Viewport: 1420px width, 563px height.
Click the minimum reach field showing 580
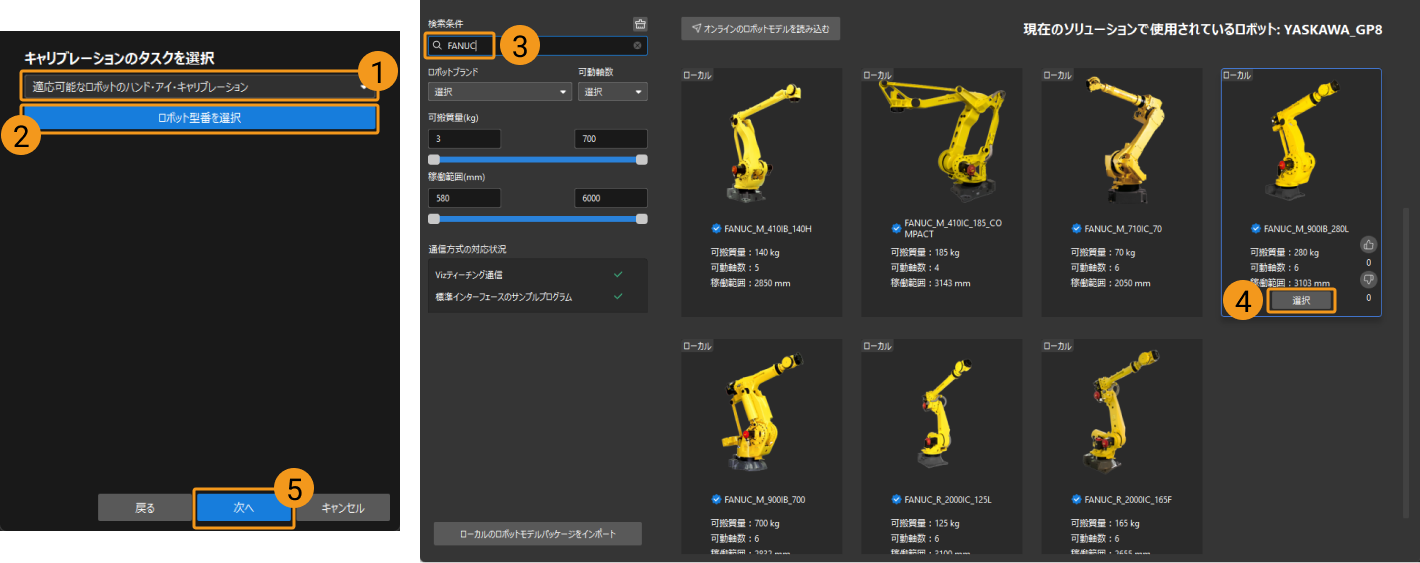click(464, 198)
